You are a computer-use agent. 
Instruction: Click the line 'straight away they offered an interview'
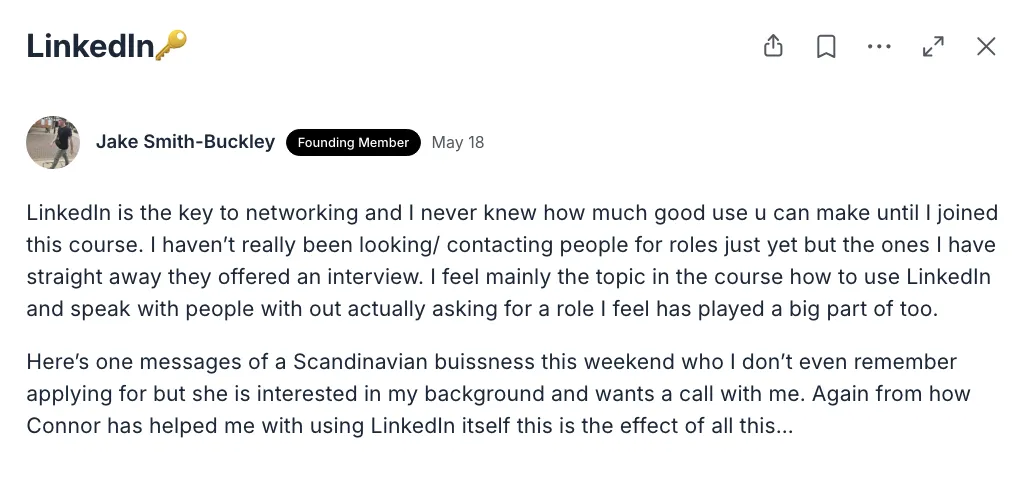tap(508, 276)
